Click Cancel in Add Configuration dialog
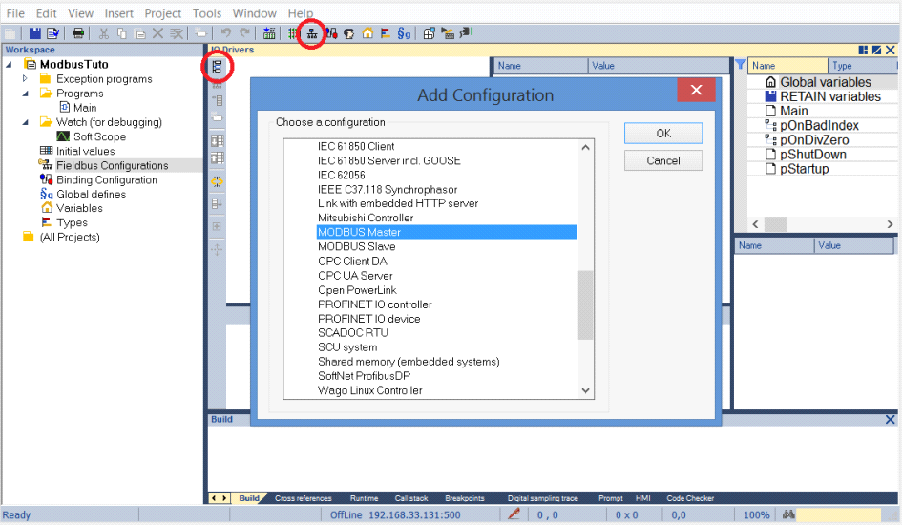 663,160
